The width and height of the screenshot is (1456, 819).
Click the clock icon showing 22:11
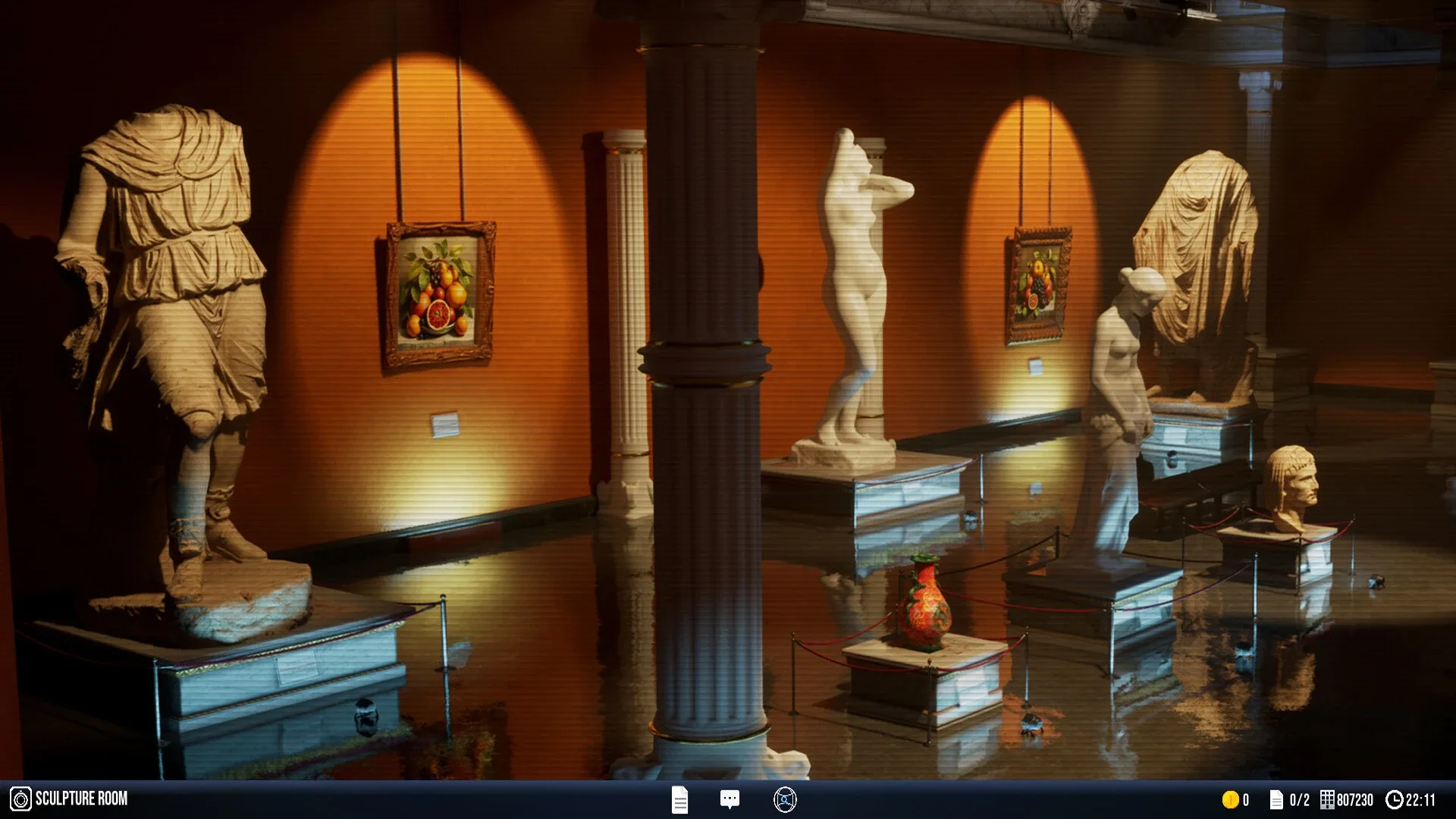coord(1394,799)
